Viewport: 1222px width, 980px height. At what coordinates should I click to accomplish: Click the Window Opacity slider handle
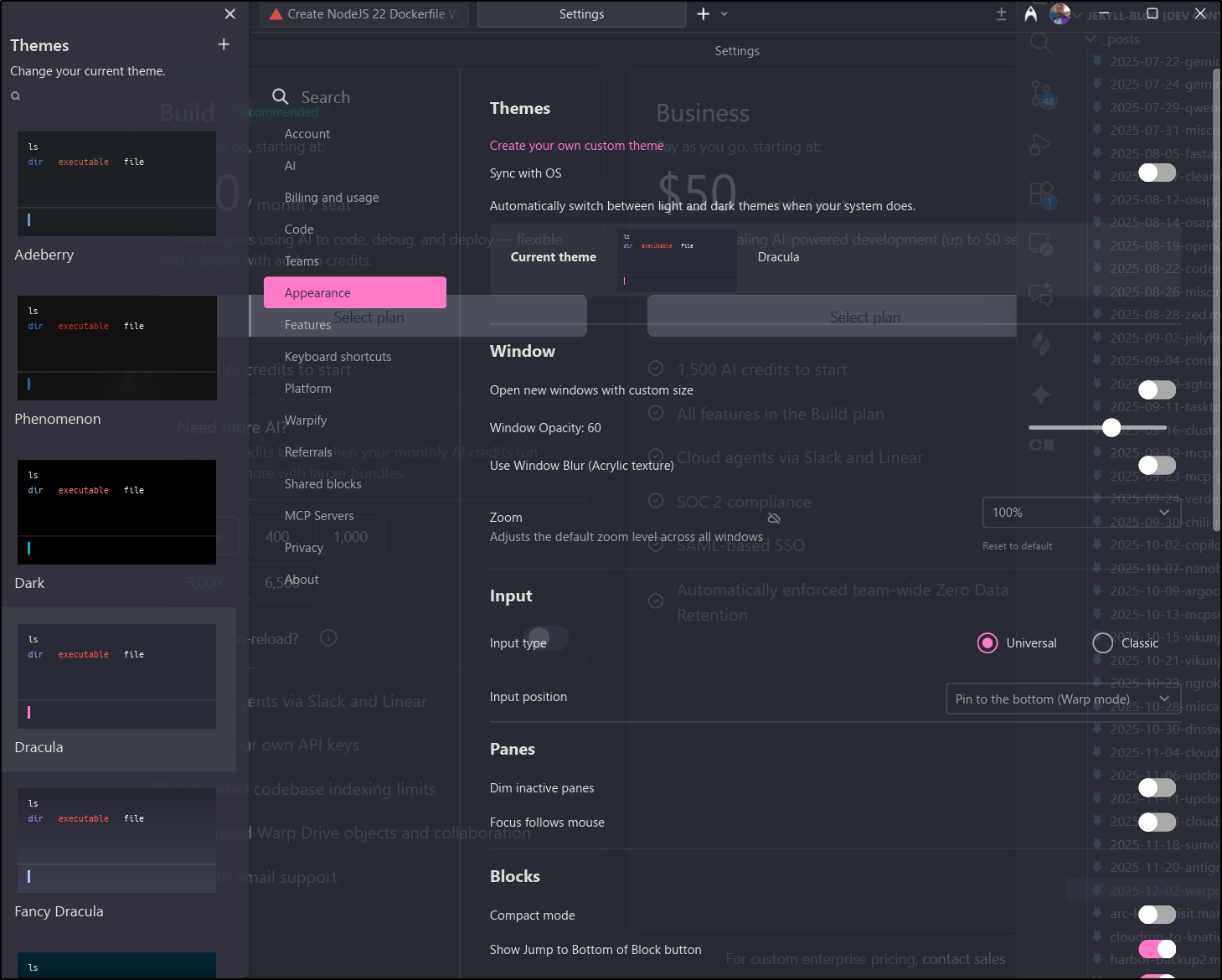(x=1111, y=428)
